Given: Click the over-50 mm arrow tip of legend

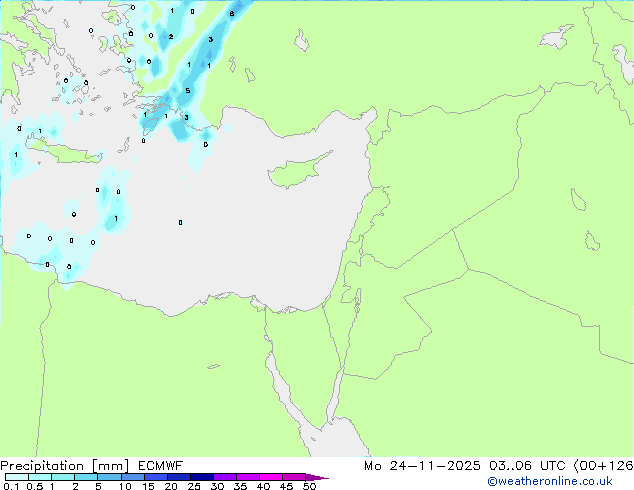Looking at the screenshot, I should click(317, 477).
